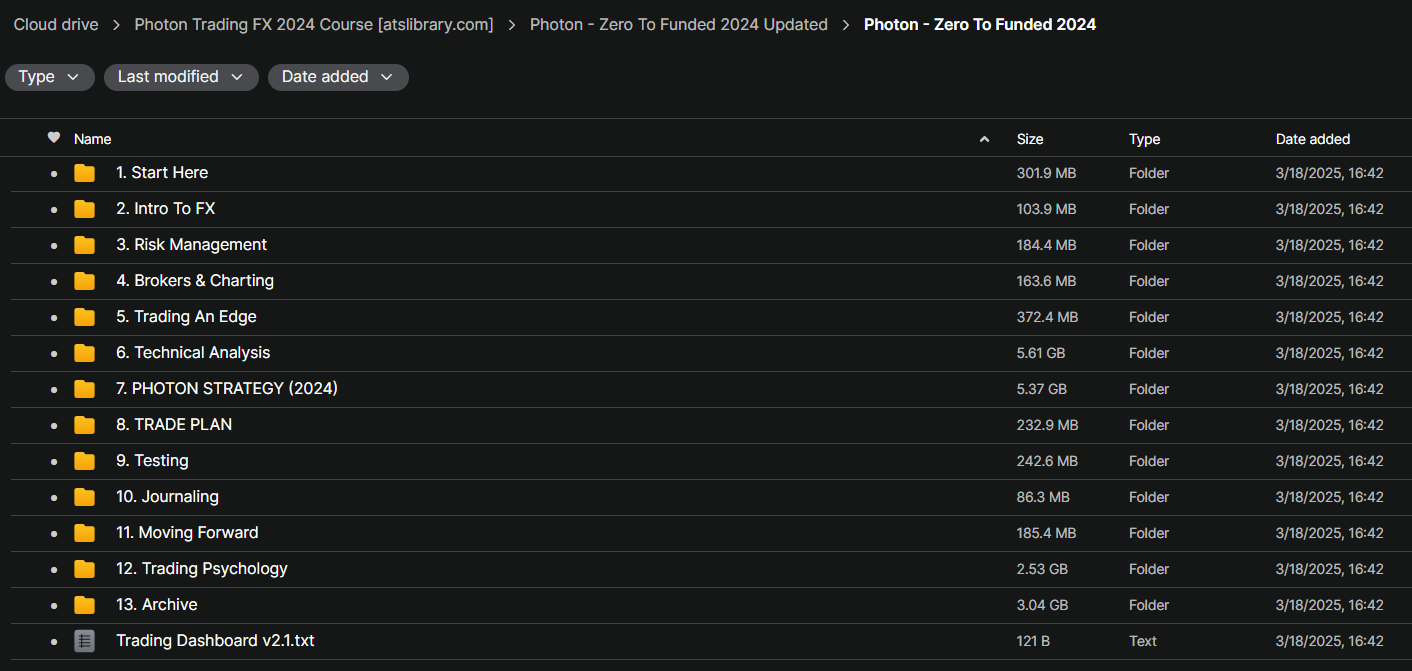Image resolution: width=1412 pixels, height=671 pixels.
Task: Open Photon - Zero To Funded 2024 Updated breadcrumb
Action: [x=679, y=24]
